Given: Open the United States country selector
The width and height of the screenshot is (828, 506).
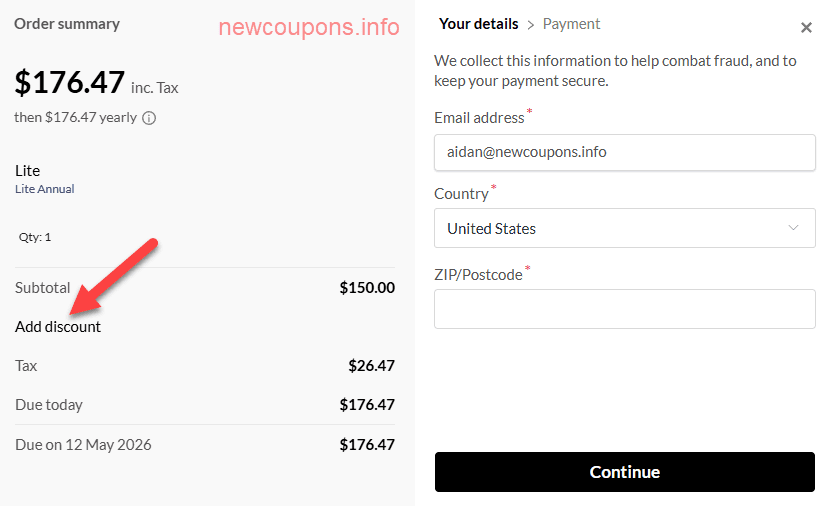Looking at the screenshot, I should (624, 228).
